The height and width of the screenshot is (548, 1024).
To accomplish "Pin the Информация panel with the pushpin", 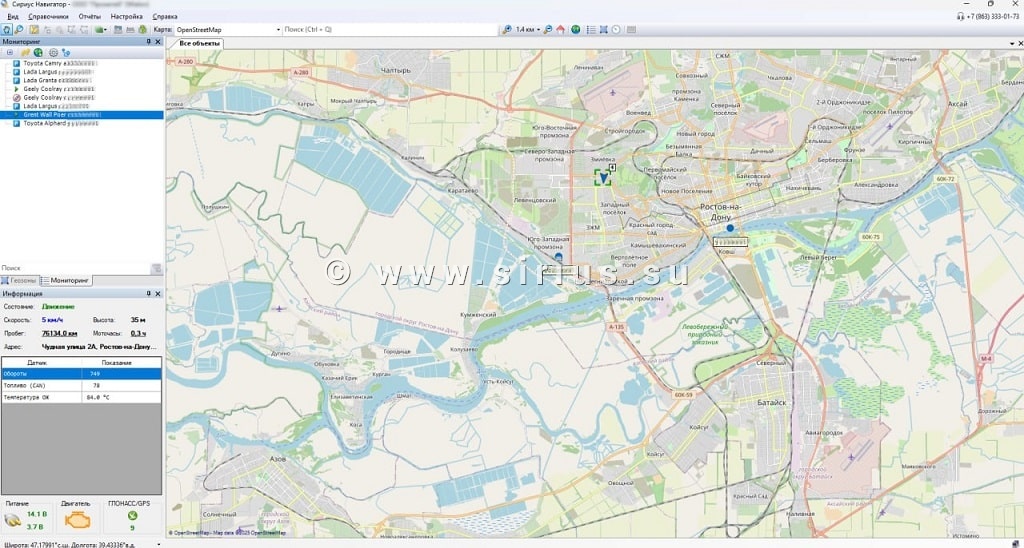I will click(148, 294).
